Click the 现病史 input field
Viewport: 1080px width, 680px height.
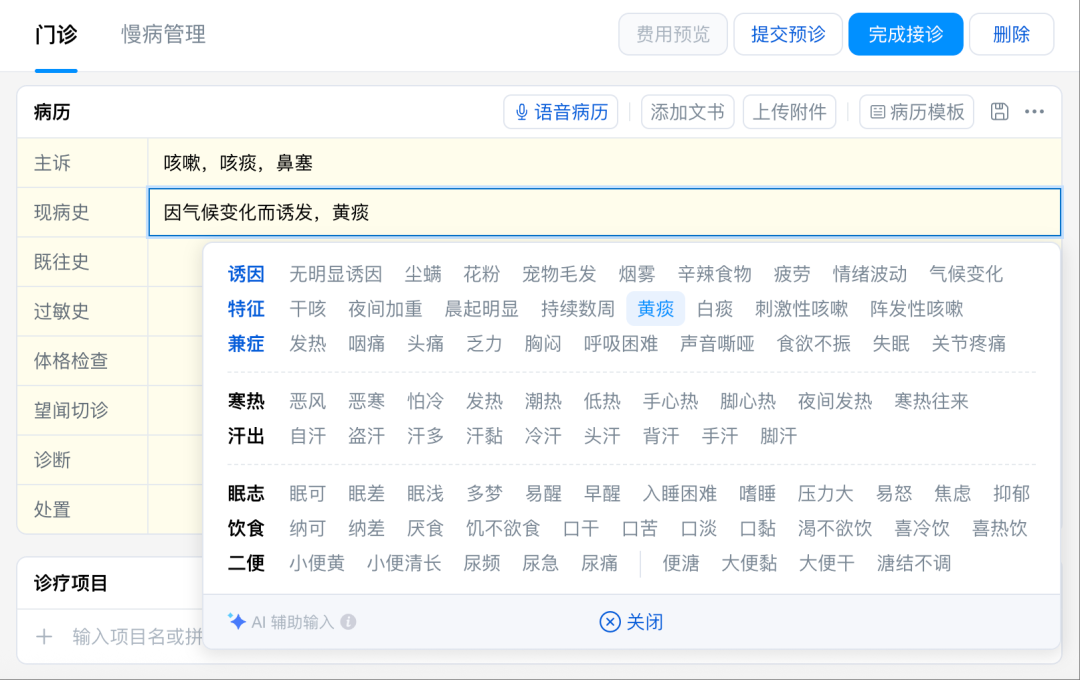pos(604,212)
